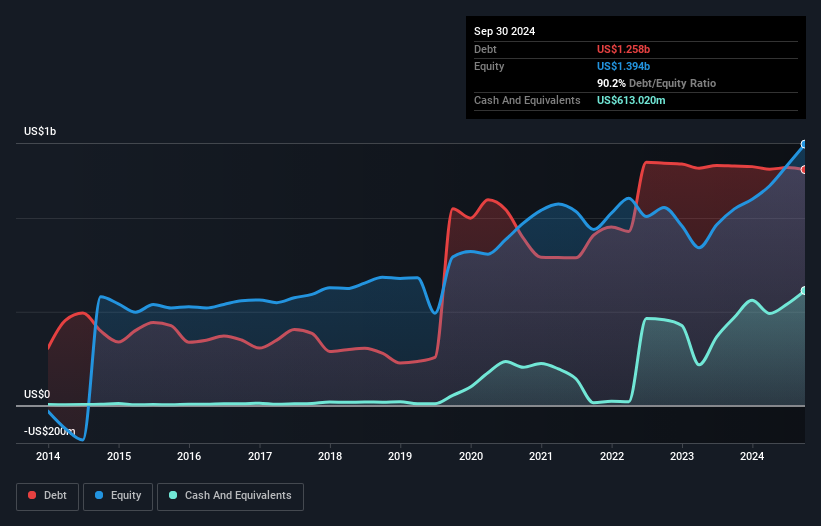Click the 90.2% Debt/Equity Ratio text
Screen dimensions: 821x526
[656, 83]
